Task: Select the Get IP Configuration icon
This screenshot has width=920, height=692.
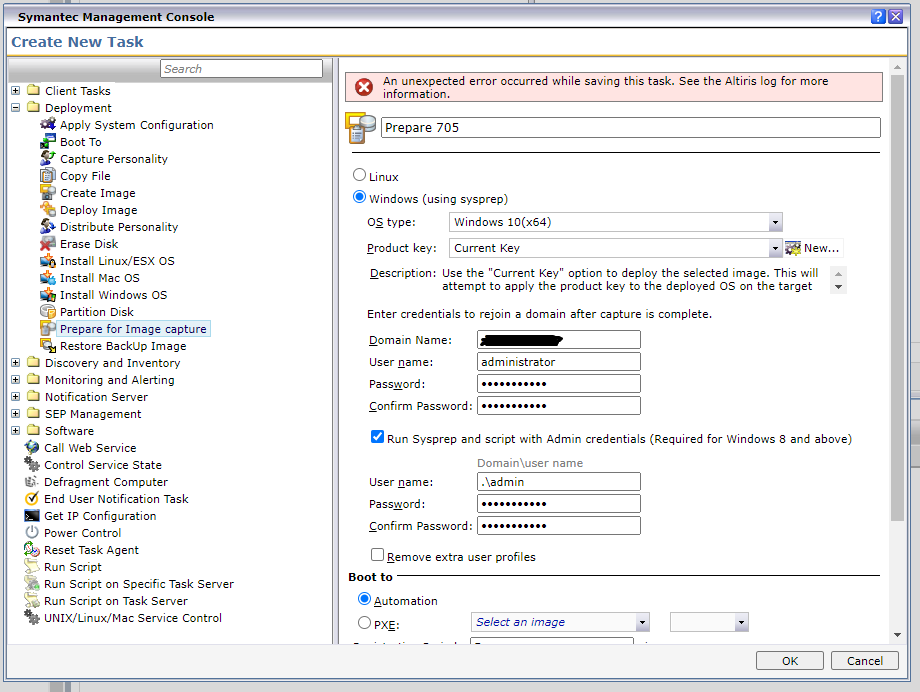Action: click(x=32, y=516)
